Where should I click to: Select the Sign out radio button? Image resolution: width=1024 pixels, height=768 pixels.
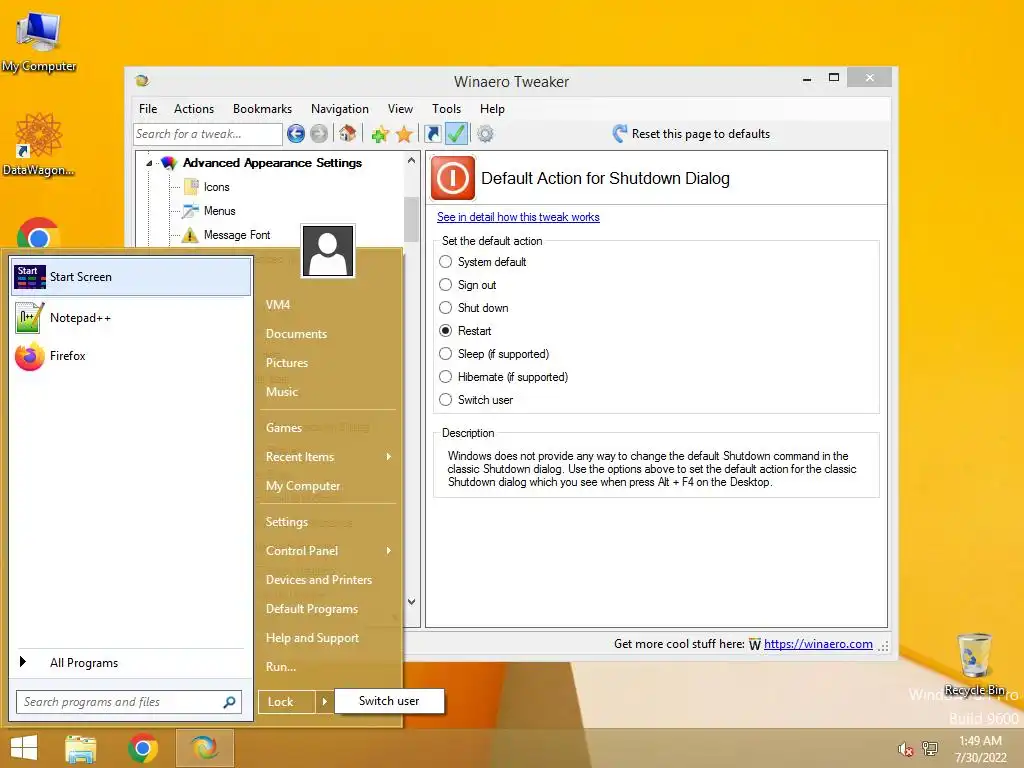pos(445,285)
